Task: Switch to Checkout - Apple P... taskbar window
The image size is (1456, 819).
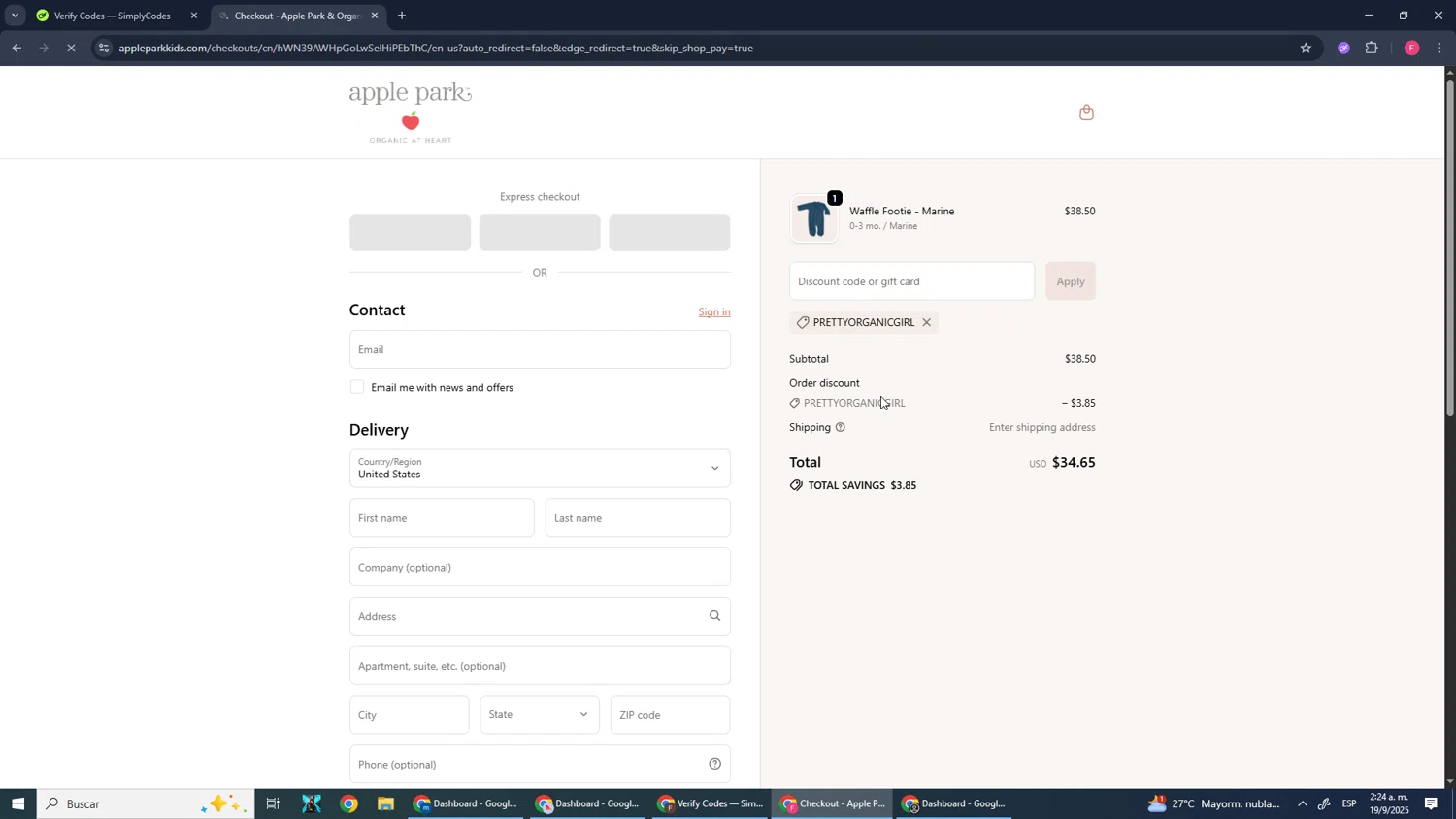Action: 834,803
